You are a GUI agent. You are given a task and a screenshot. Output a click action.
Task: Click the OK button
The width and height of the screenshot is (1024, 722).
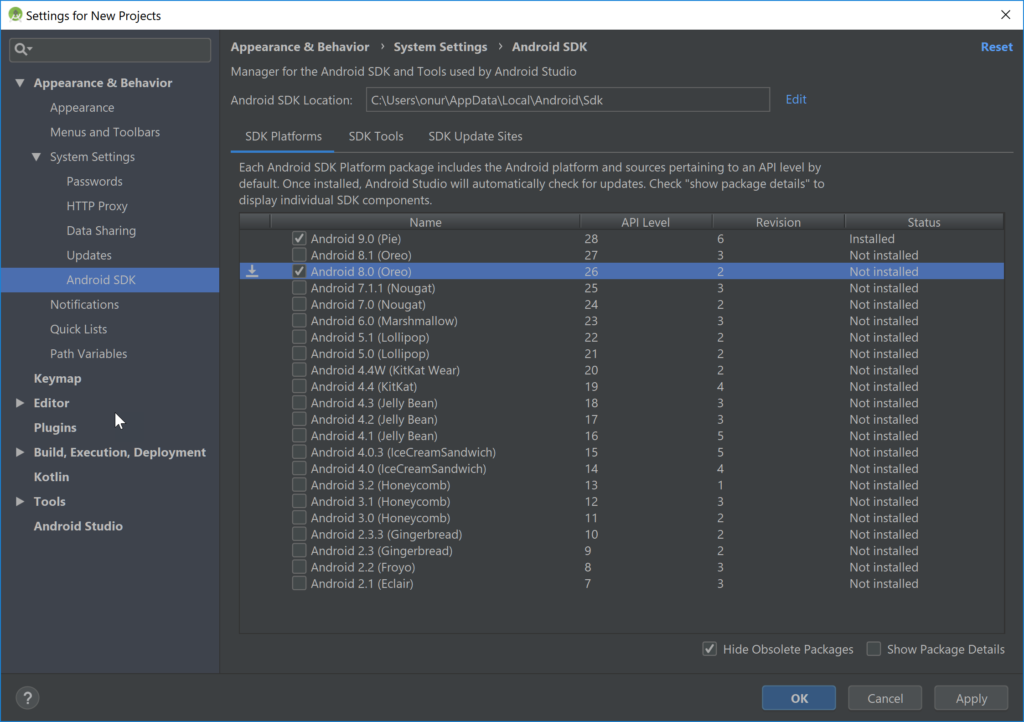799,698
